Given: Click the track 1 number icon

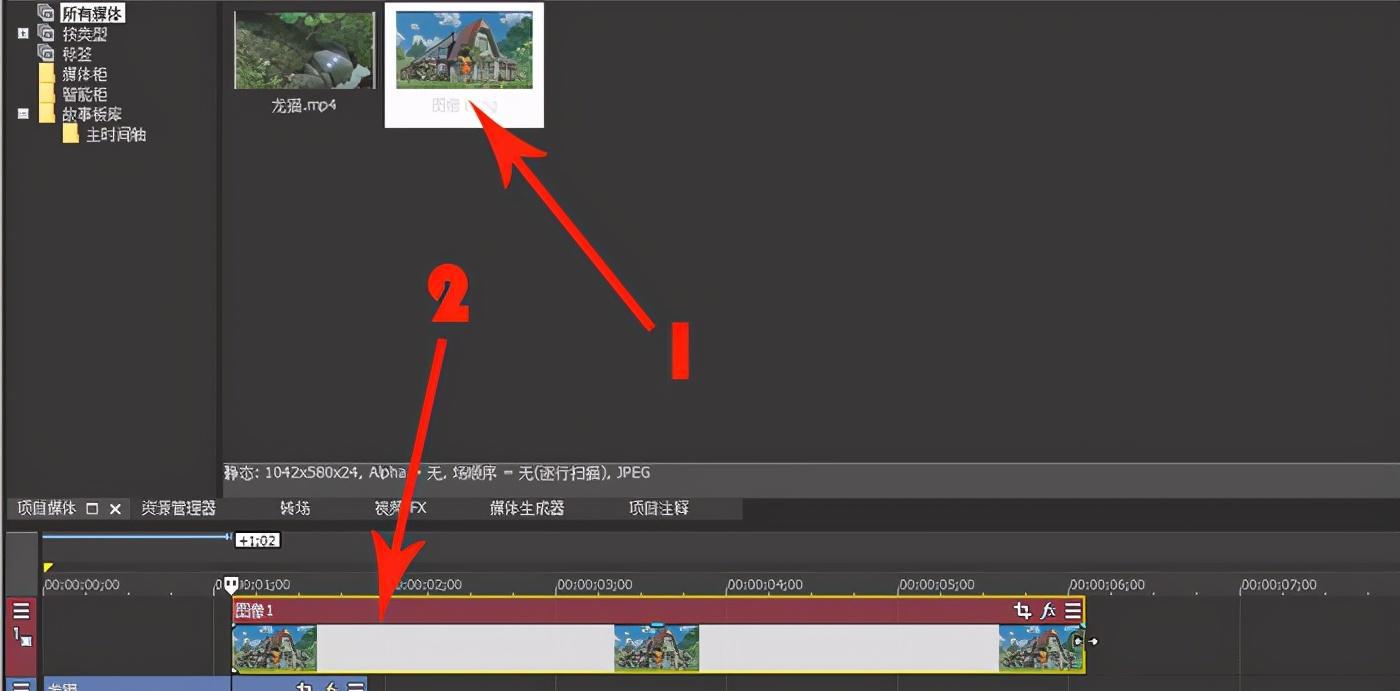Looking at the screenshot, I should pyautogui.click(x=21, y=636).
